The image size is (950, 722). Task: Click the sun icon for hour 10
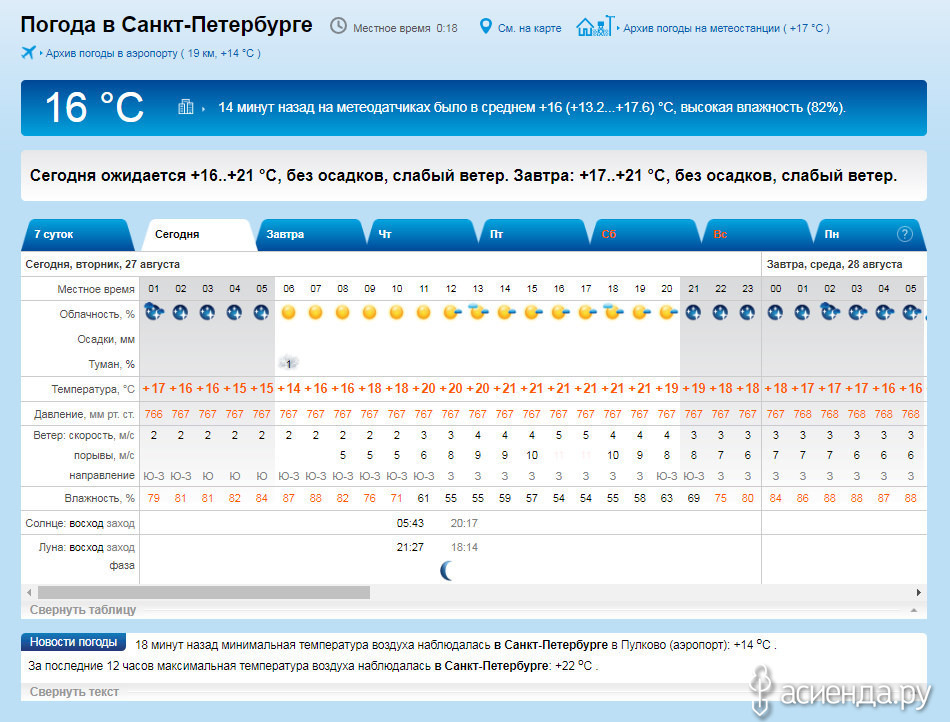pyautogui.click(x=396, y=313)
